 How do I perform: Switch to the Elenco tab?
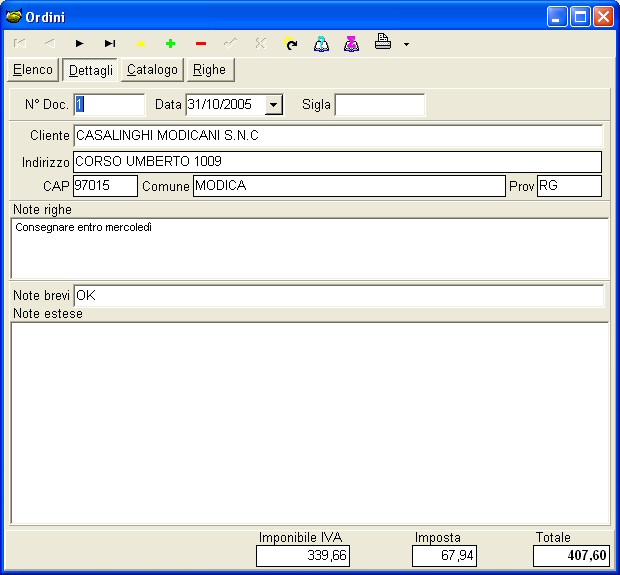(33, 70)
